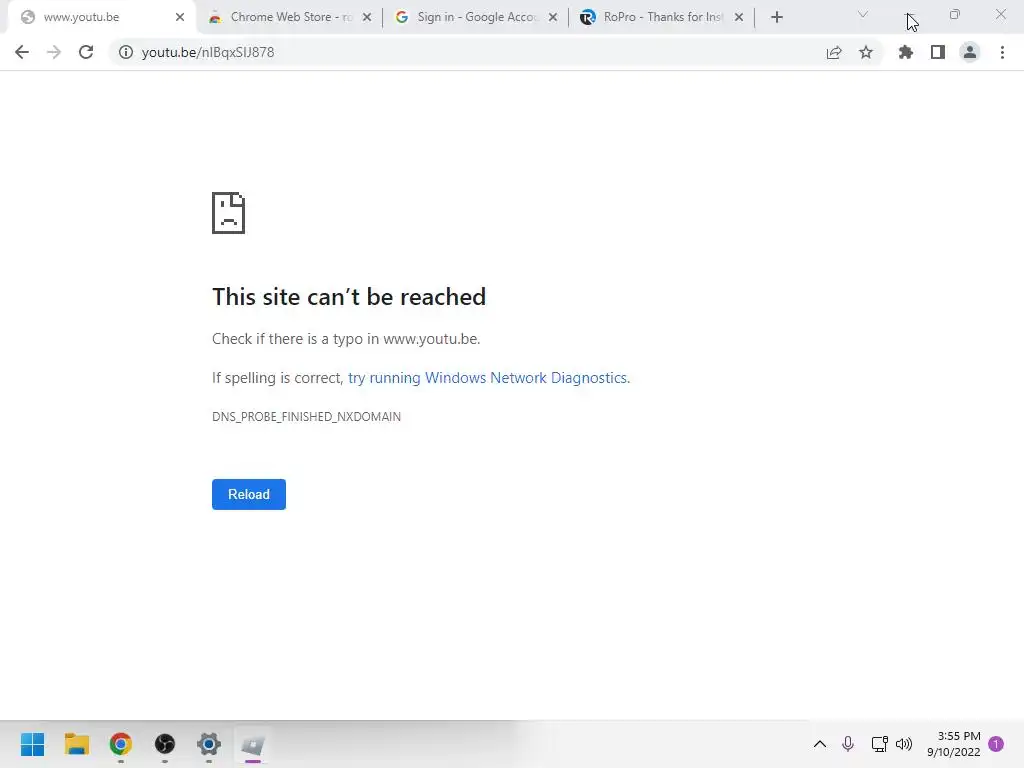
Task: Open Chrome three-dot menu
Action: [1002, 52]
